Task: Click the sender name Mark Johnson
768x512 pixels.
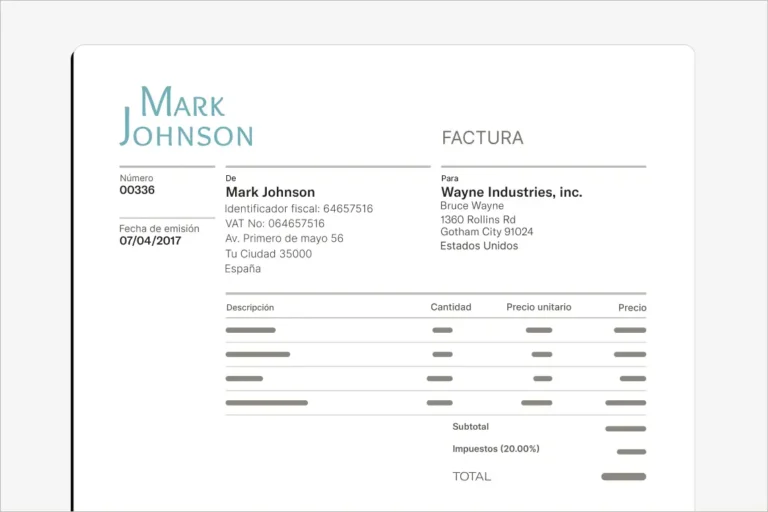Action: pyautogui.click(x=270, y=192)
